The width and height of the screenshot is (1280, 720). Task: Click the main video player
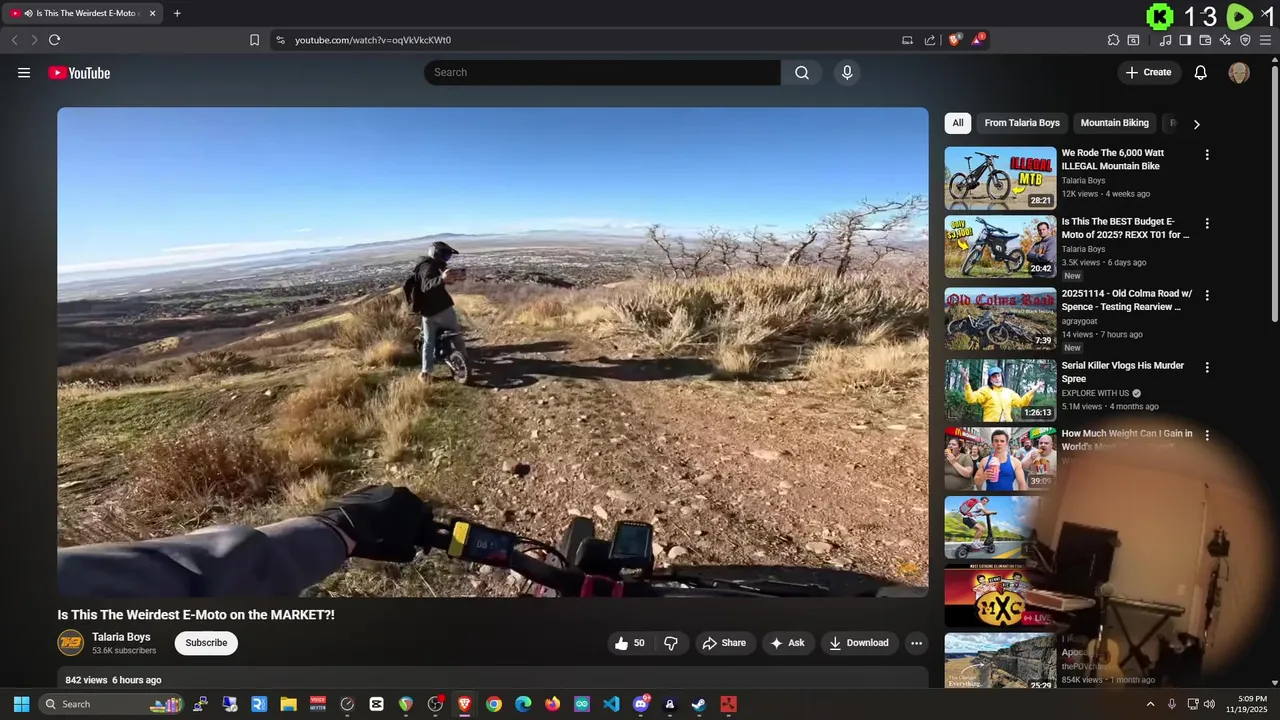[493, 352]
